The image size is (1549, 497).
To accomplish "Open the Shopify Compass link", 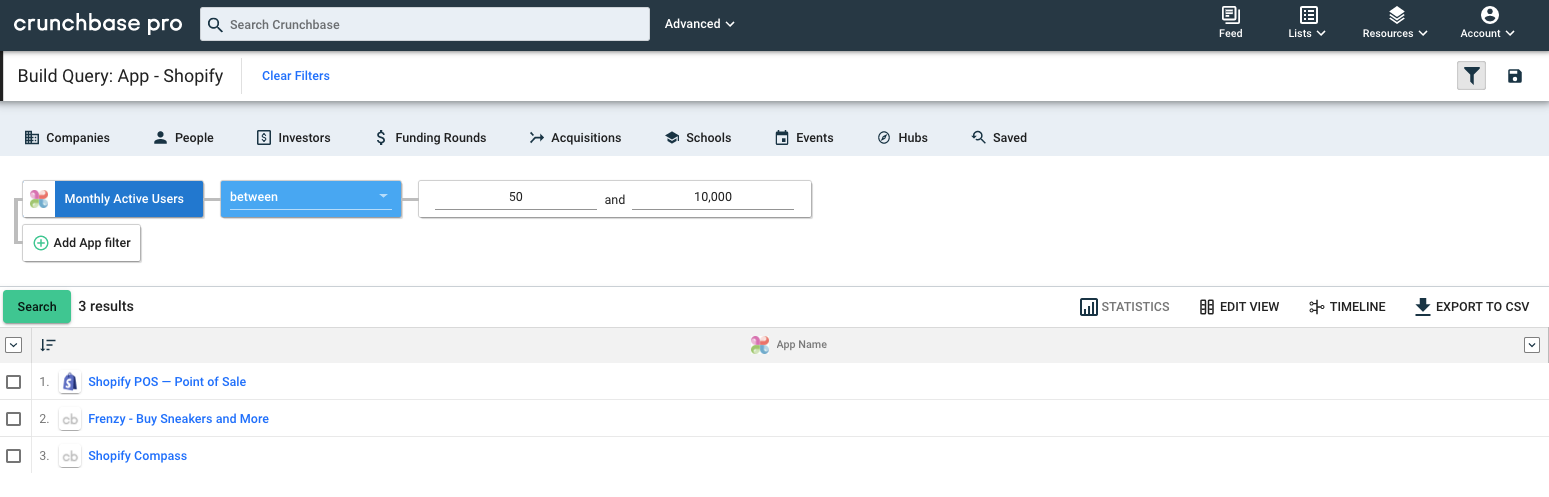I will click(138, 456).
